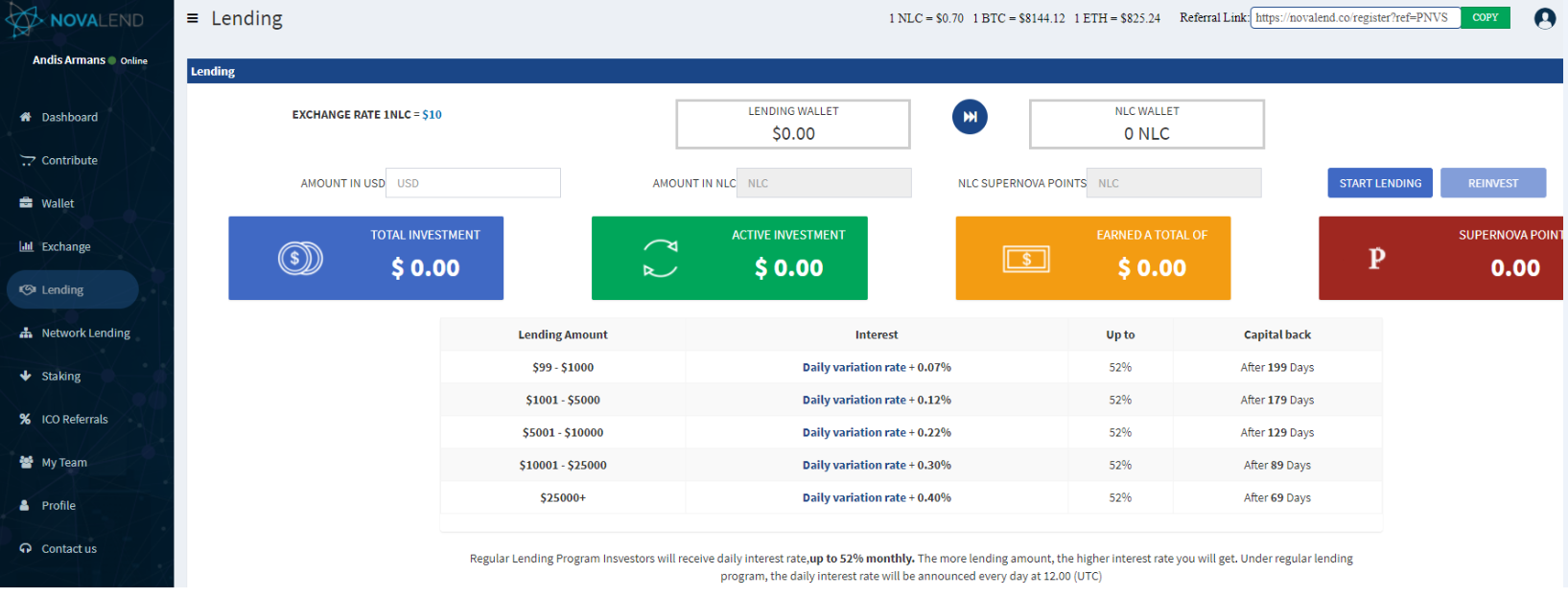Click the banknote icon on Earned card
1568x597 pixels.
(x=1026, y=259)
